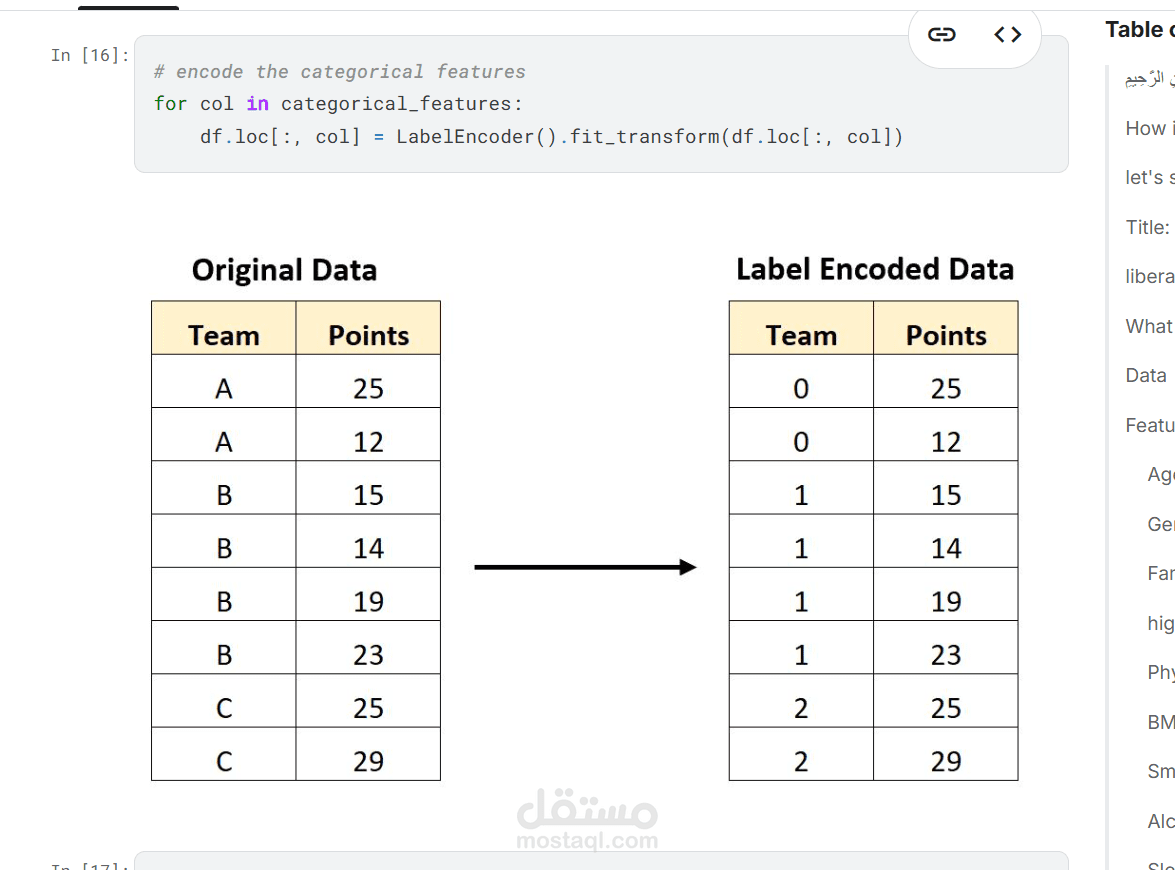The height and width of the screenshot is (870, 1175).
Task: Go to the "let's s" contents entry
Action: click(1148, 177)
